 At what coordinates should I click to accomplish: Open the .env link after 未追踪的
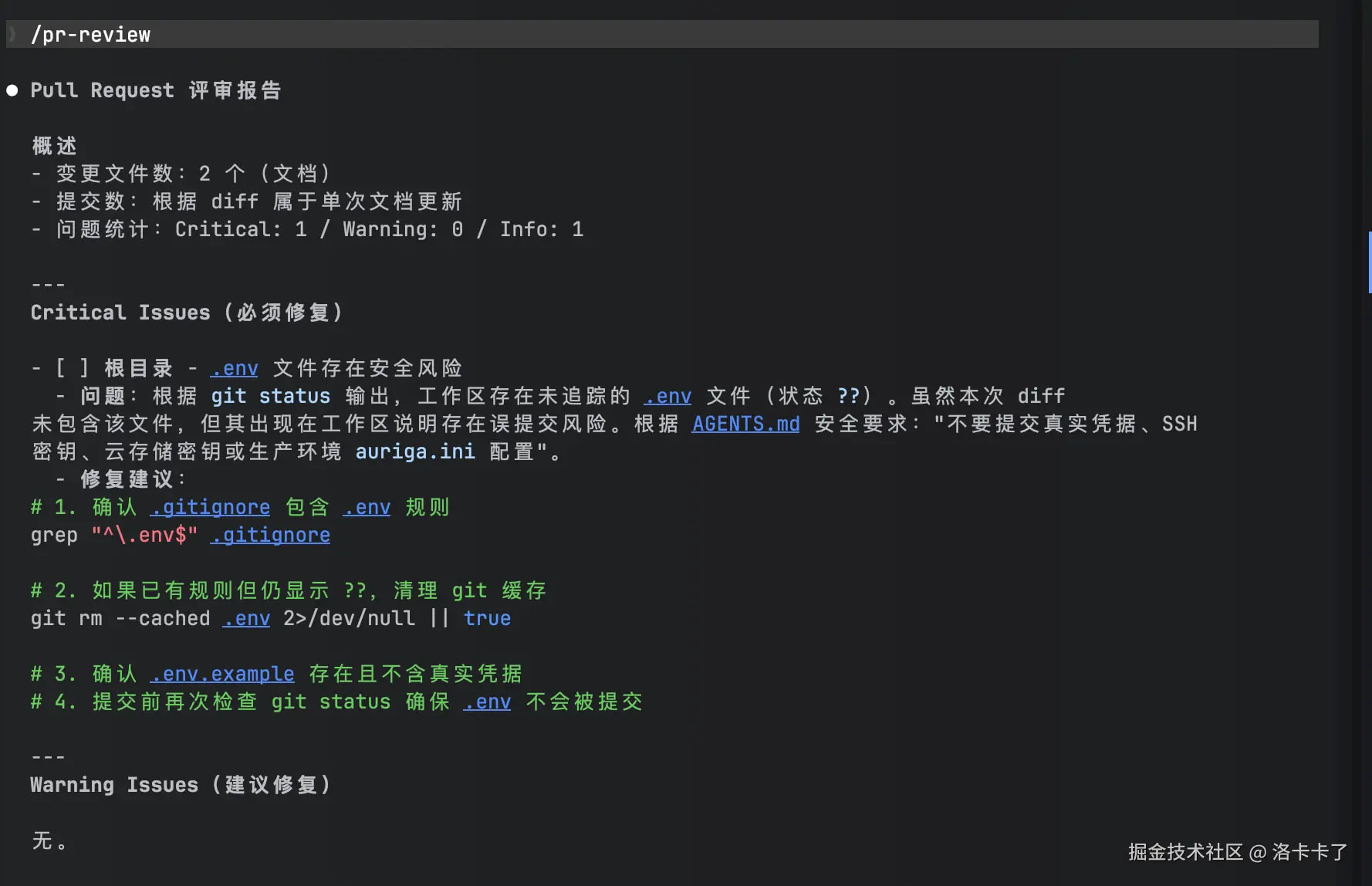(x=667, y=396)
